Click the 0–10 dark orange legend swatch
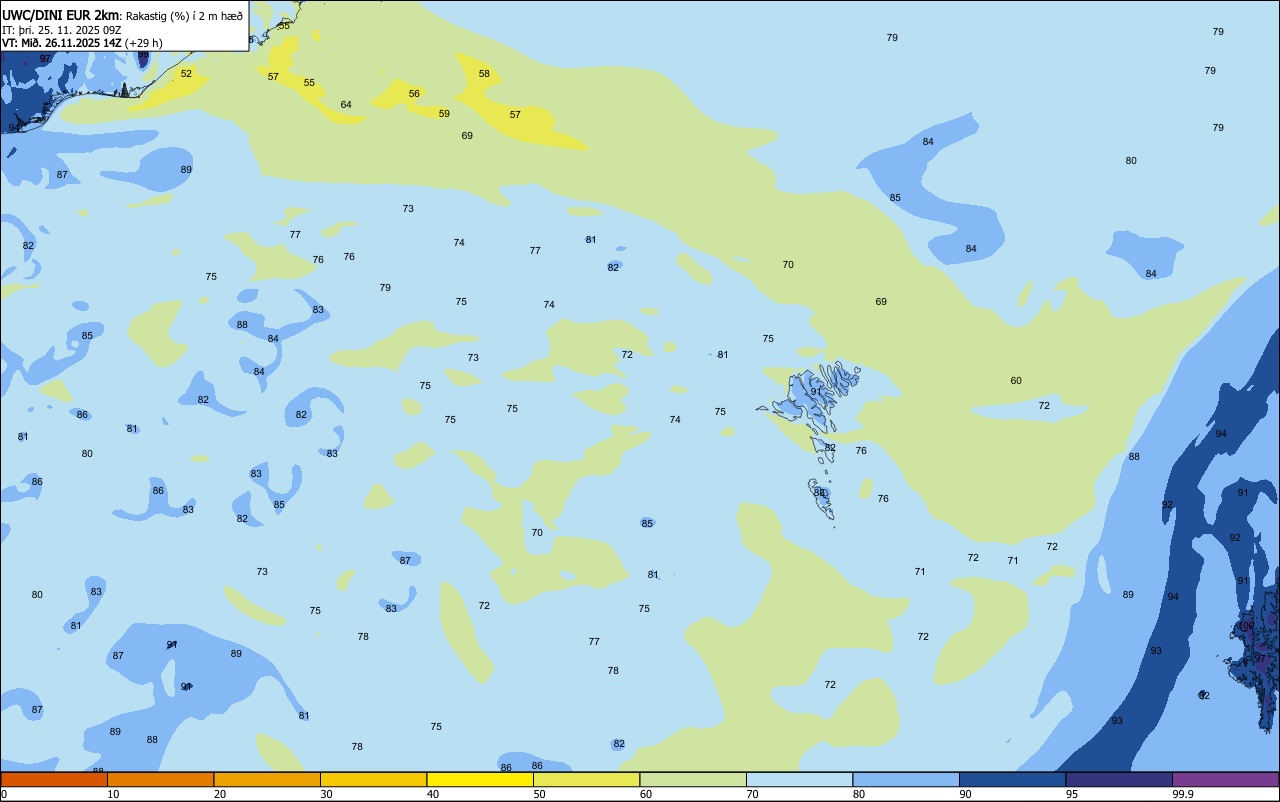Viewport: 1280px width, 802px height. (x=54, y=779)
